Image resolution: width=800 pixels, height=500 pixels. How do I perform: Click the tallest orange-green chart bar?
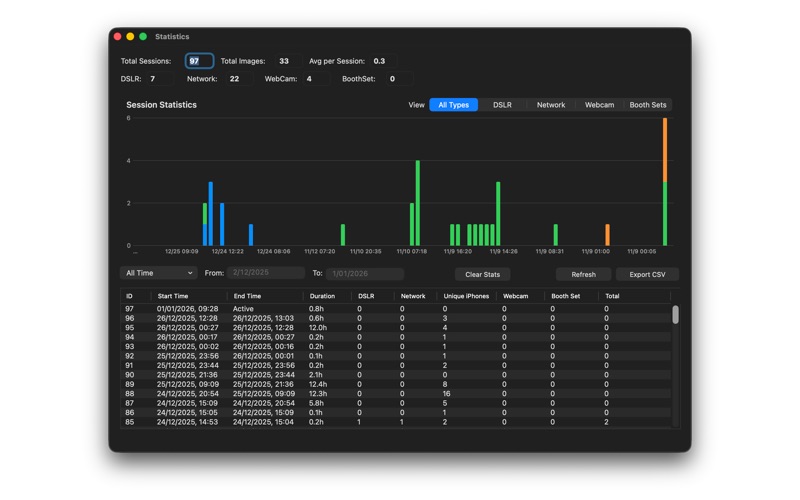tap(665, 182)
